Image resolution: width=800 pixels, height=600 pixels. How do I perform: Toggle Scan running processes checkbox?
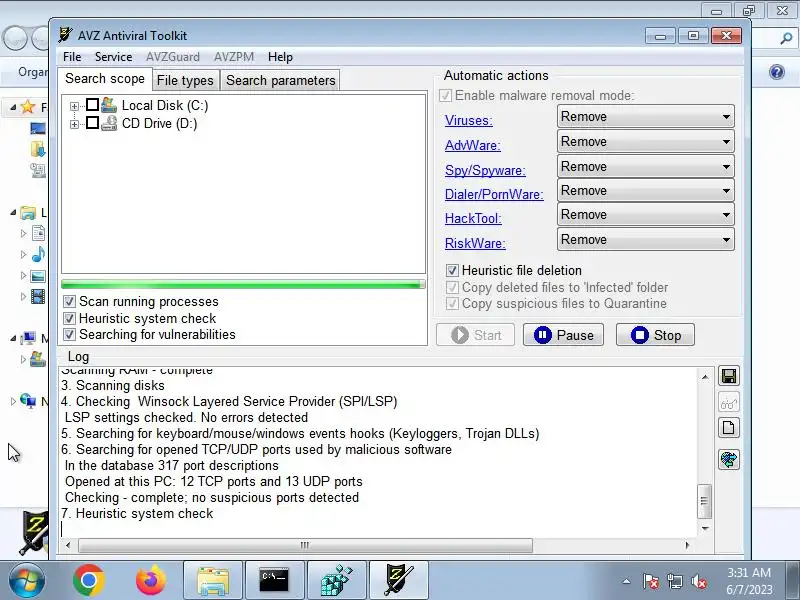coord(69,302)
